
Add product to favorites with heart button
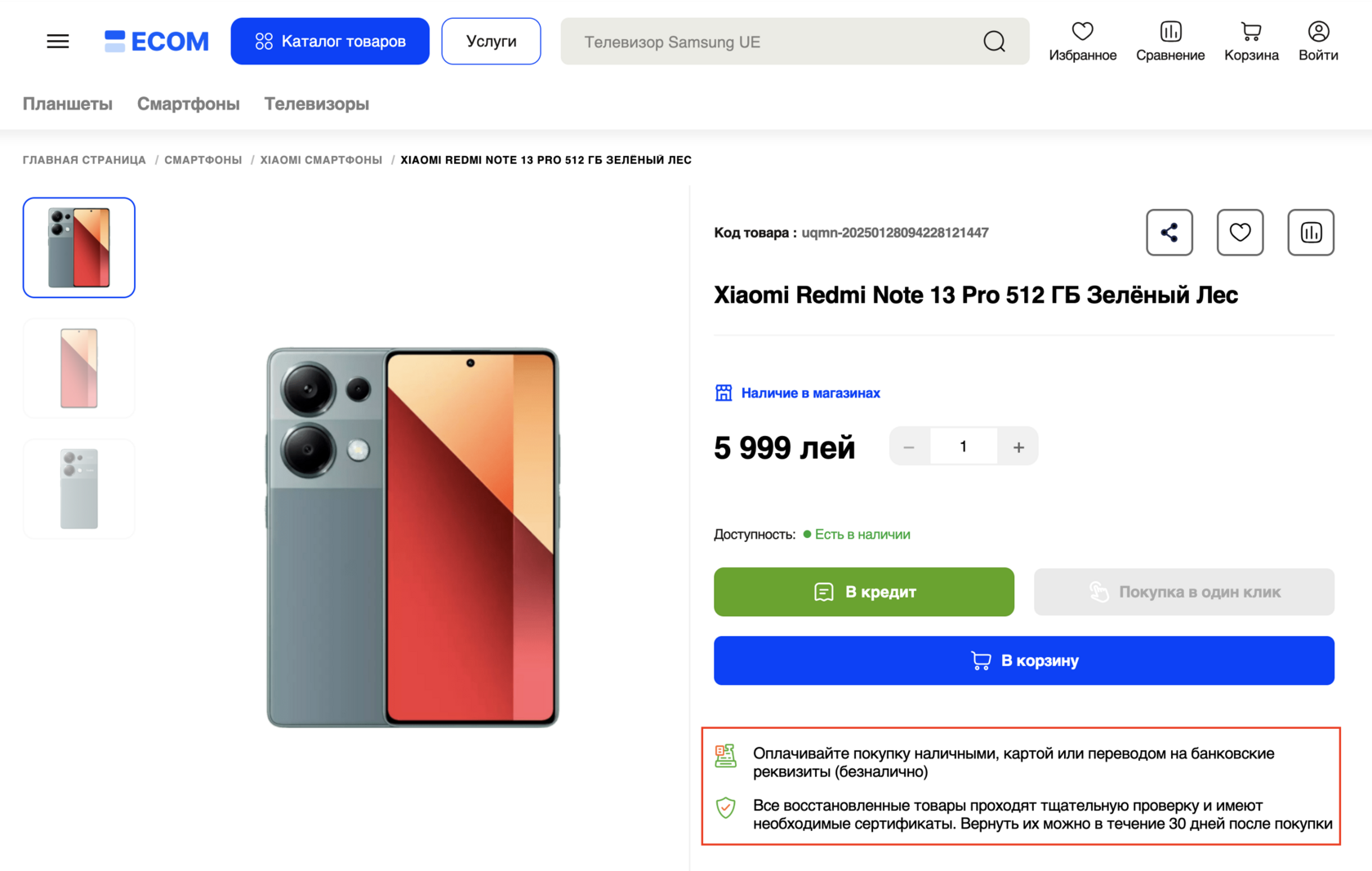coord(1240,233)
